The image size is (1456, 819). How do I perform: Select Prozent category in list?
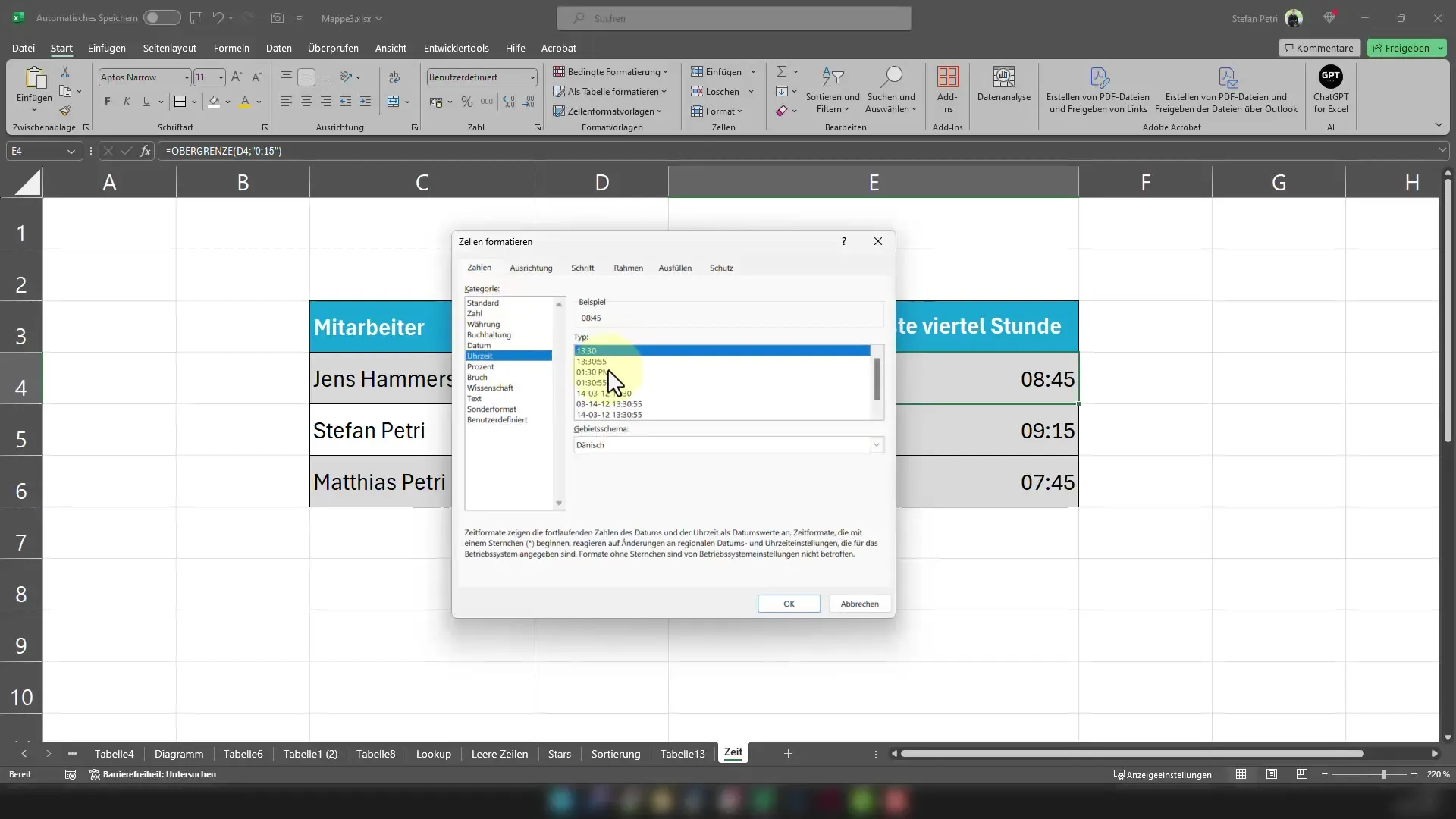[x=509, y=366]
